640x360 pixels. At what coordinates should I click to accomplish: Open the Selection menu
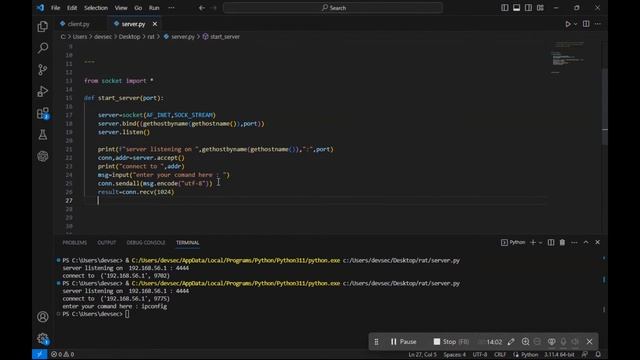coord(96,8)
